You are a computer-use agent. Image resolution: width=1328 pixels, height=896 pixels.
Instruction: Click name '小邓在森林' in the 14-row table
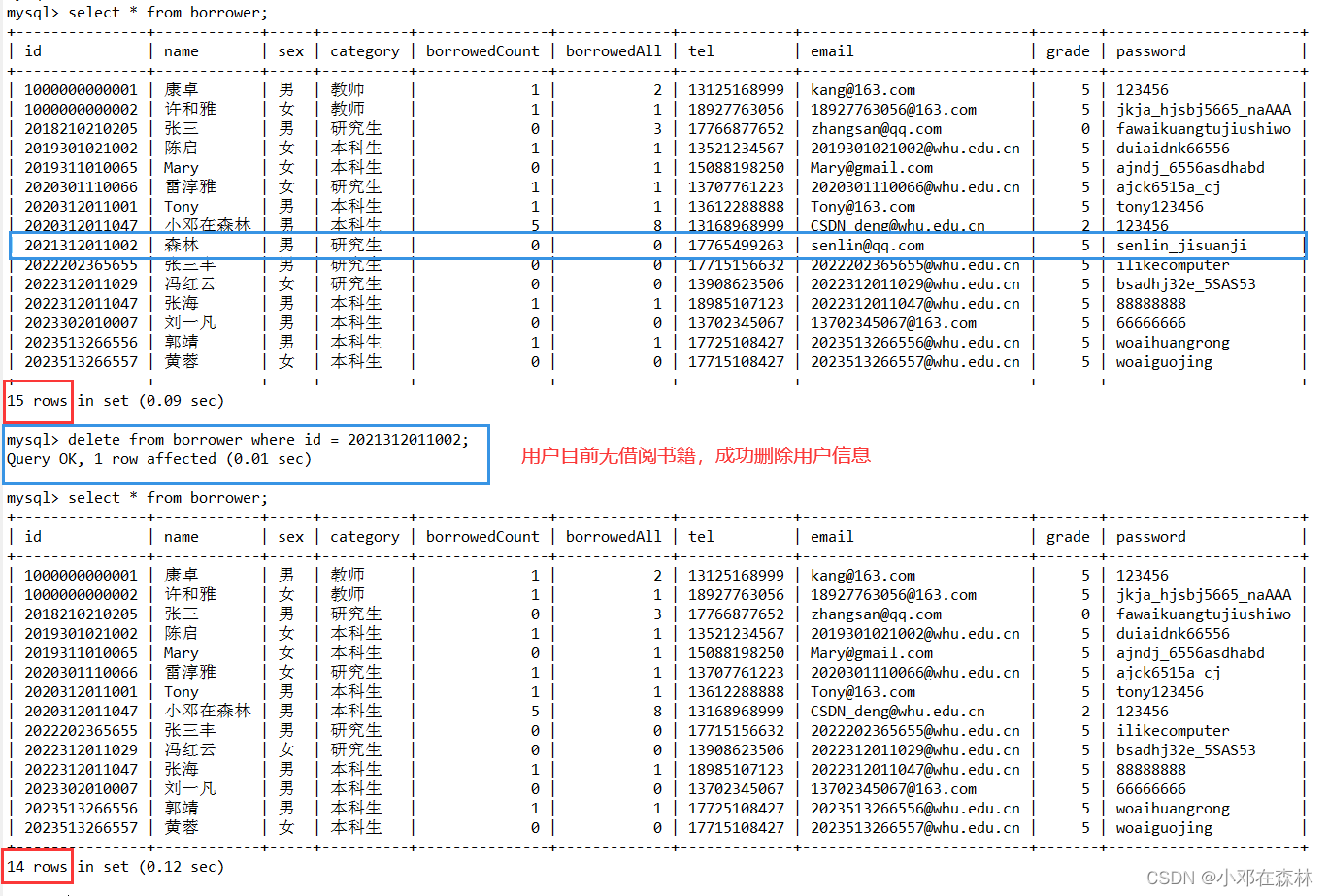pyautogui.click(x=208, y=712)
